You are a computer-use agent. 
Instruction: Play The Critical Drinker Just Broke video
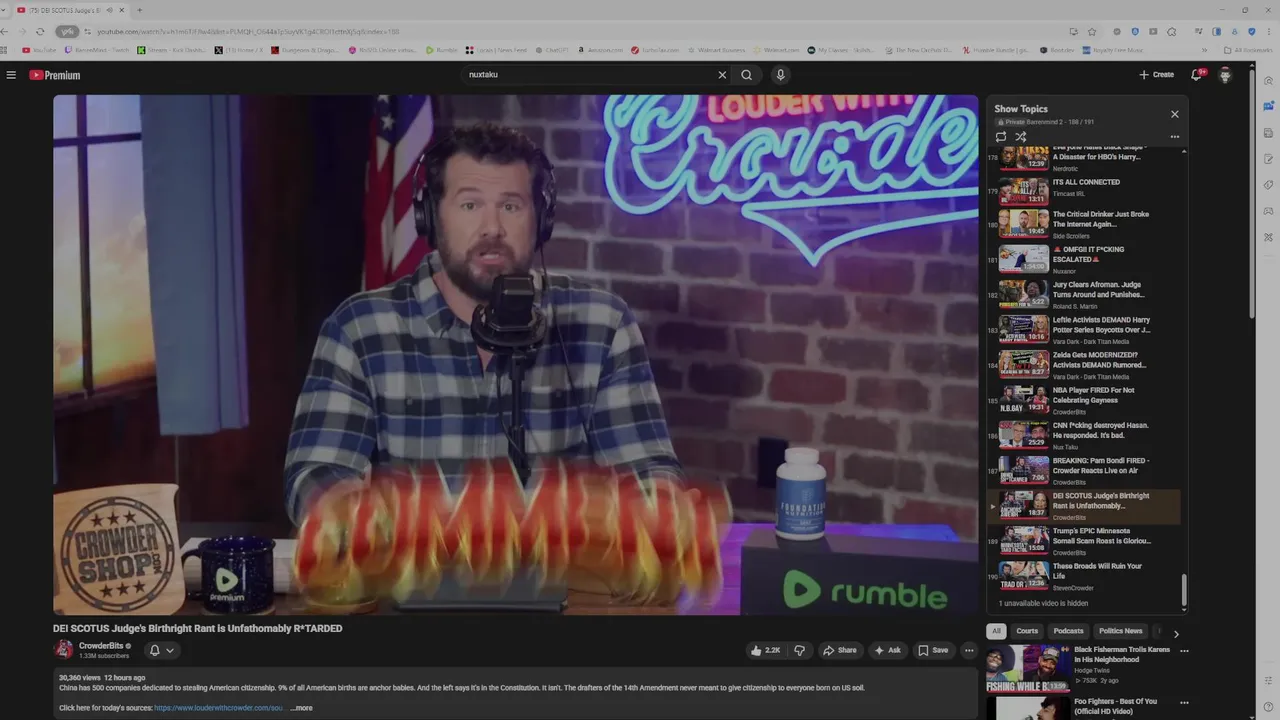[x=1085, y=223]
